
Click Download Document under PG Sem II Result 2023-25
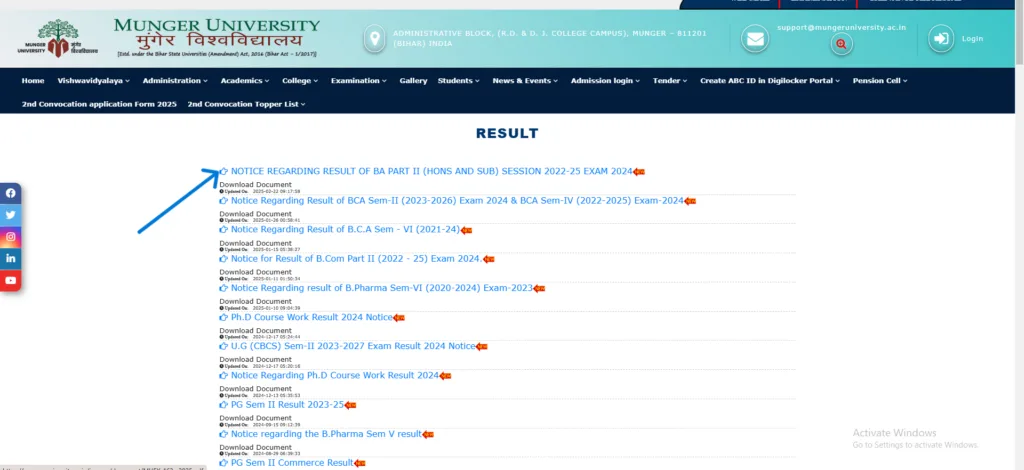(255, 418)
